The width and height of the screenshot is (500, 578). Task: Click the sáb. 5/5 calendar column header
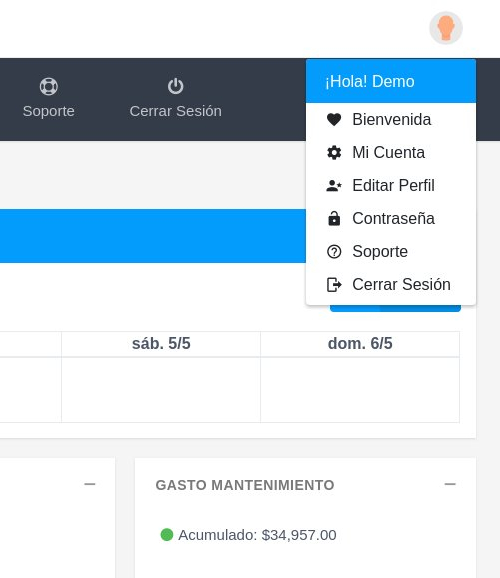point(161,344)
